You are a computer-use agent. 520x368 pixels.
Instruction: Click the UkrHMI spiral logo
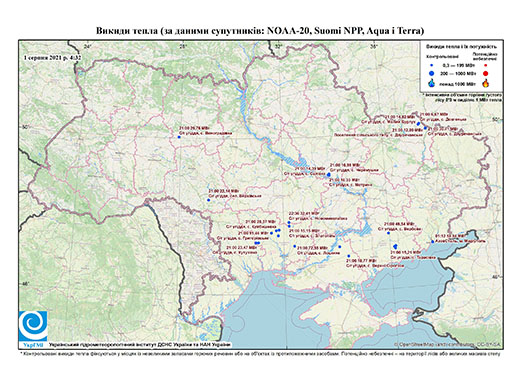click(x=33, y=327)
